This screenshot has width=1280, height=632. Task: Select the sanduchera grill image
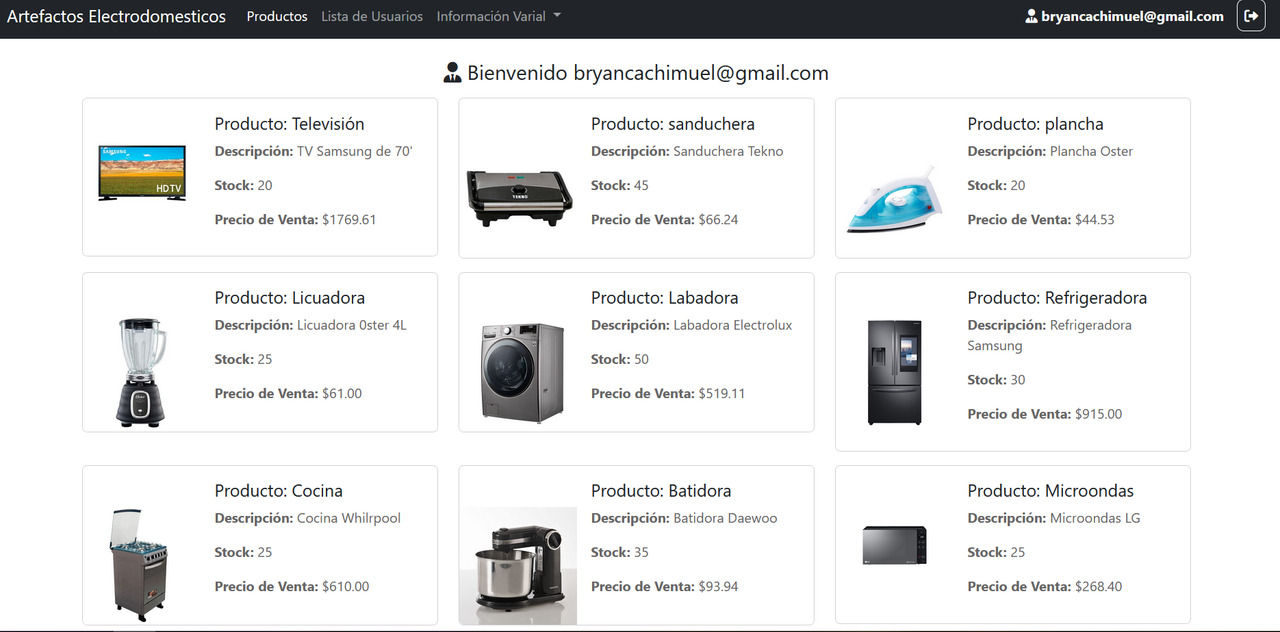pyautogui.click(x=519, y=198)
